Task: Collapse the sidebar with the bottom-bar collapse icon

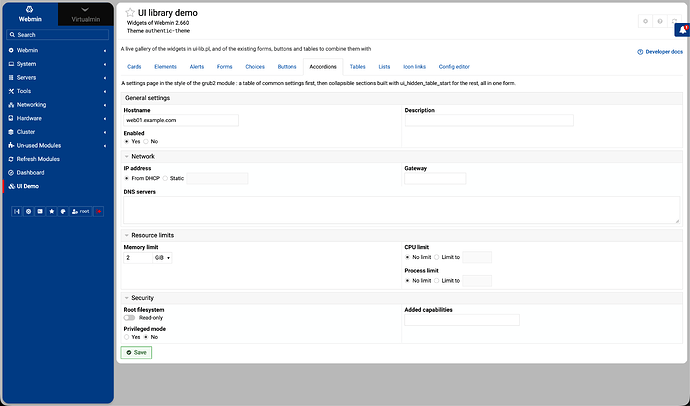Action: coord(17,212)
